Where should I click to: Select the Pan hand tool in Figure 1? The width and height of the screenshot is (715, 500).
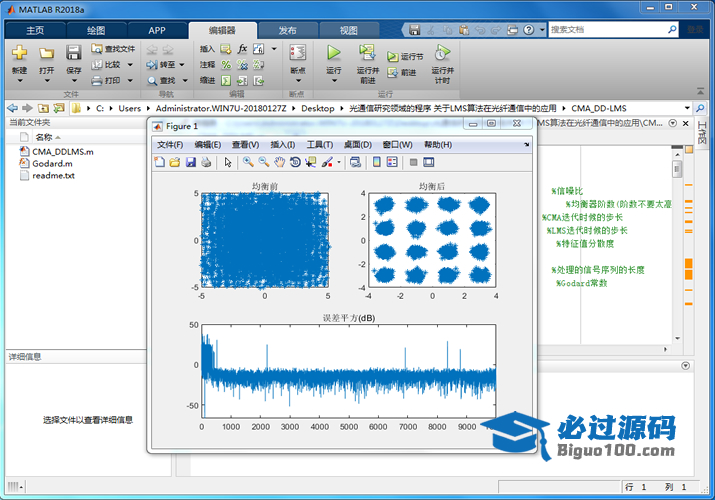[279, 162]
